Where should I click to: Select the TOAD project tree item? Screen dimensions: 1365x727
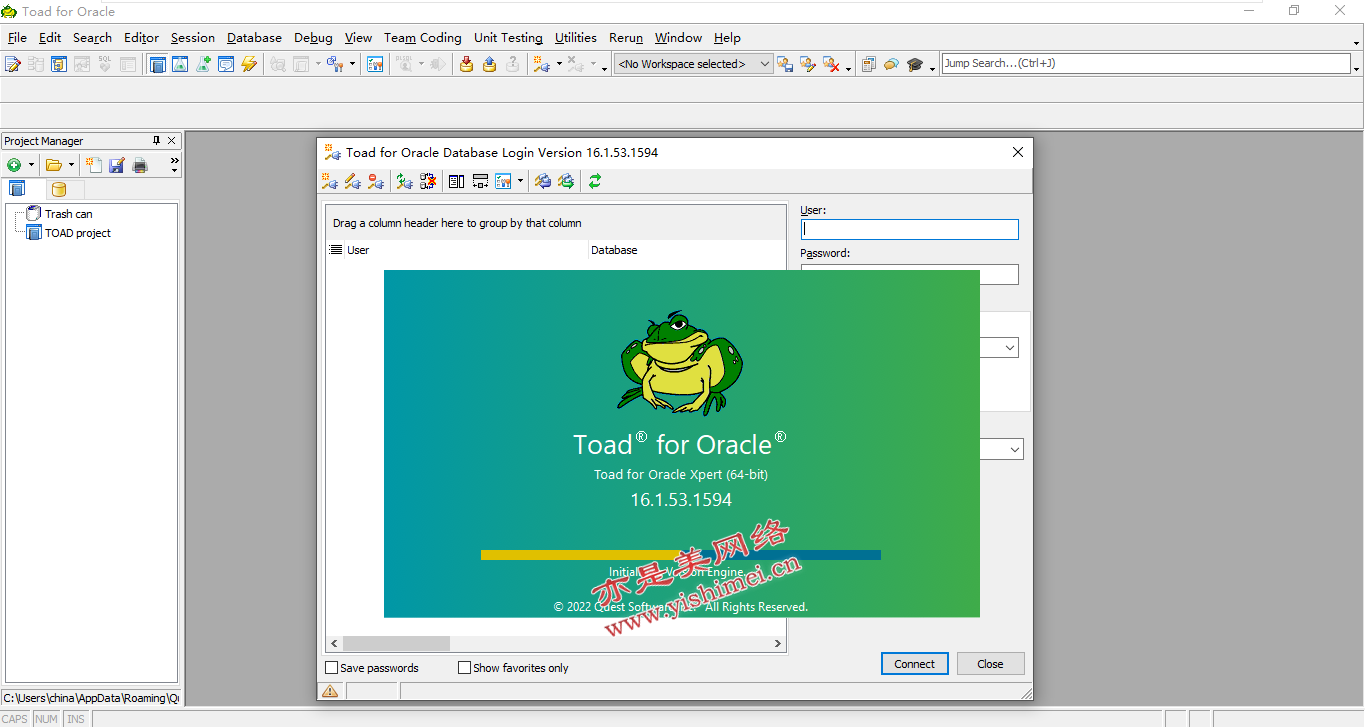pos(77,233)
